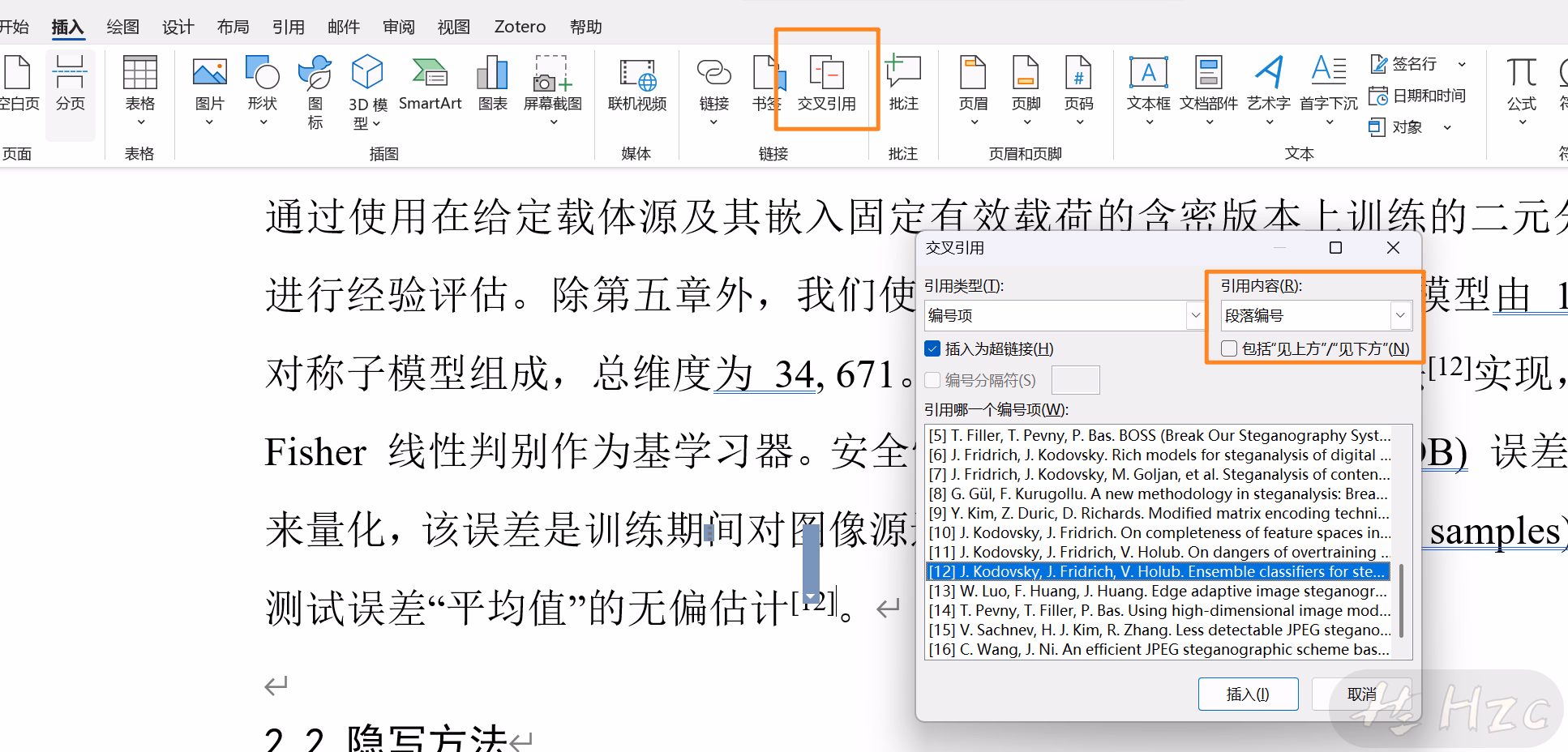Viewport: 1568px width, 752px height.
Task: Click the reference list vertical scrollbar
Action: click(1402, 600)
